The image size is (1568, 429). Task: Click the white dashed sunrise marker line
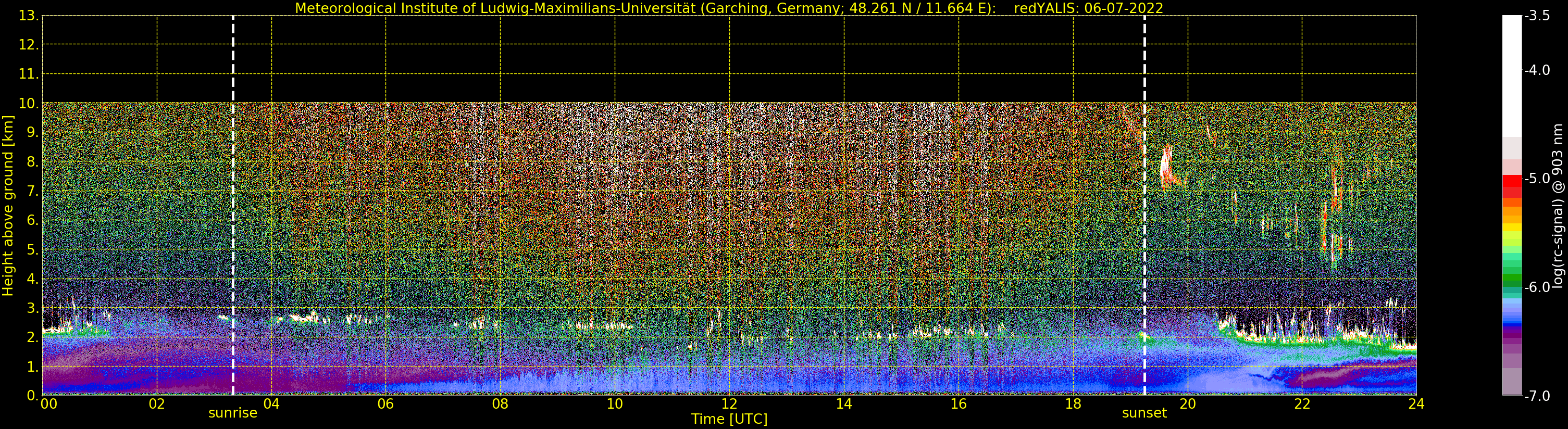233,206
